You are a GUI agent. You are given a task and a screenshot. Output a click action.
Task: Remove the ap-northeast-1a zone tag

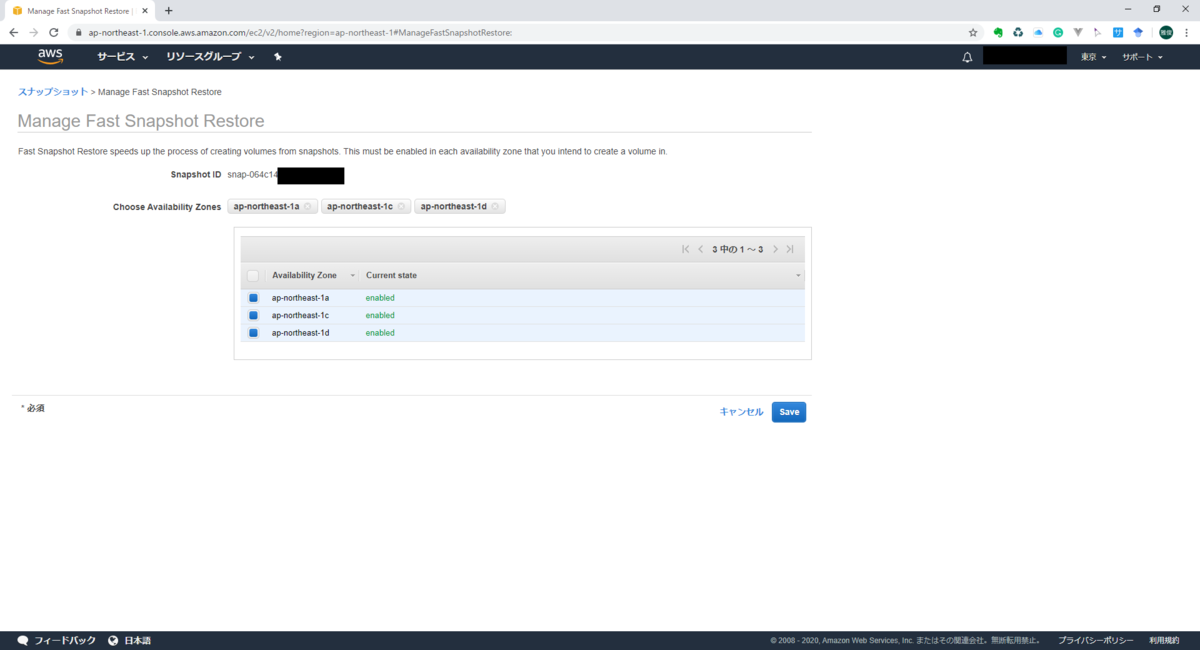tap(308, 206)
